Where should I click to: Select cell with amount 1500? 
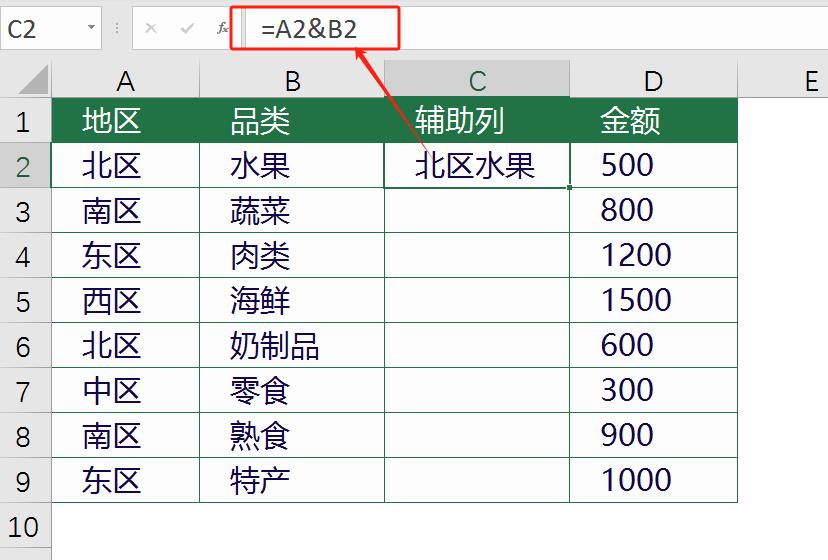(653, 301)
